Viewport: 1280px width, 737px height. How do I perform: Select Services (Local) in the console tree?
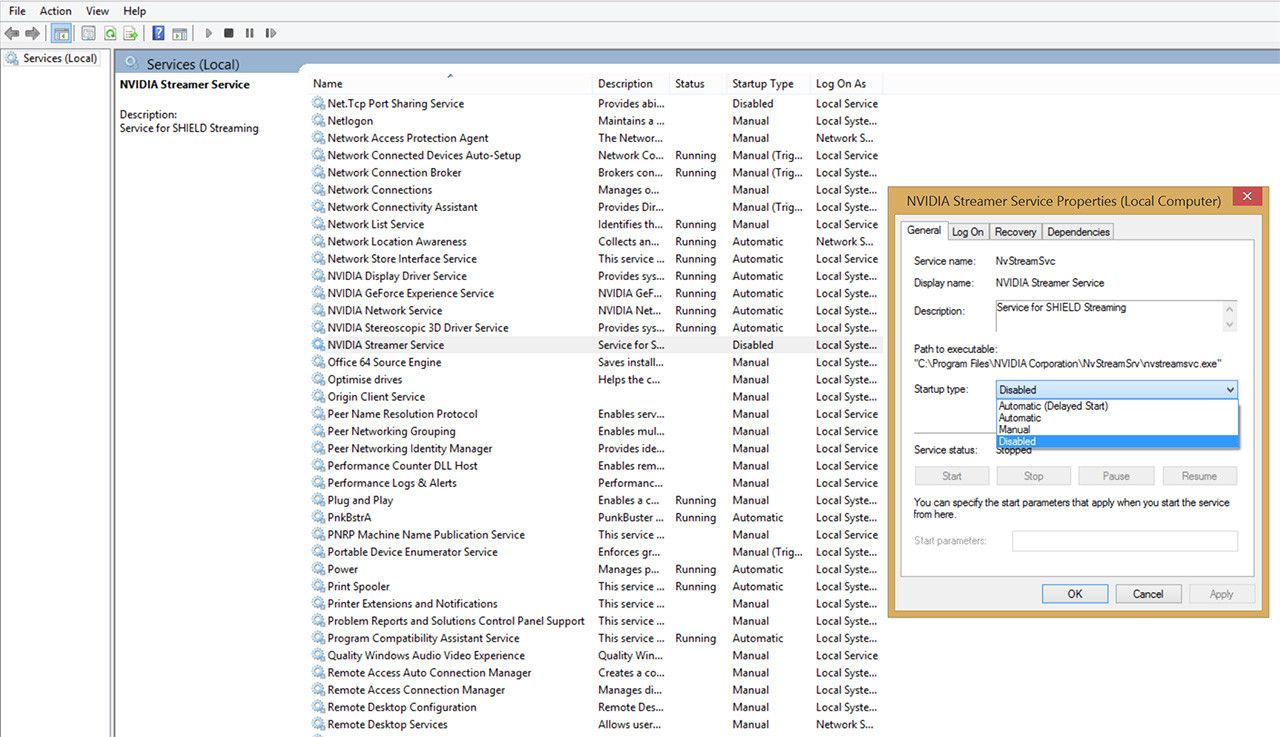pyautogui.click(x=60, y=58)
